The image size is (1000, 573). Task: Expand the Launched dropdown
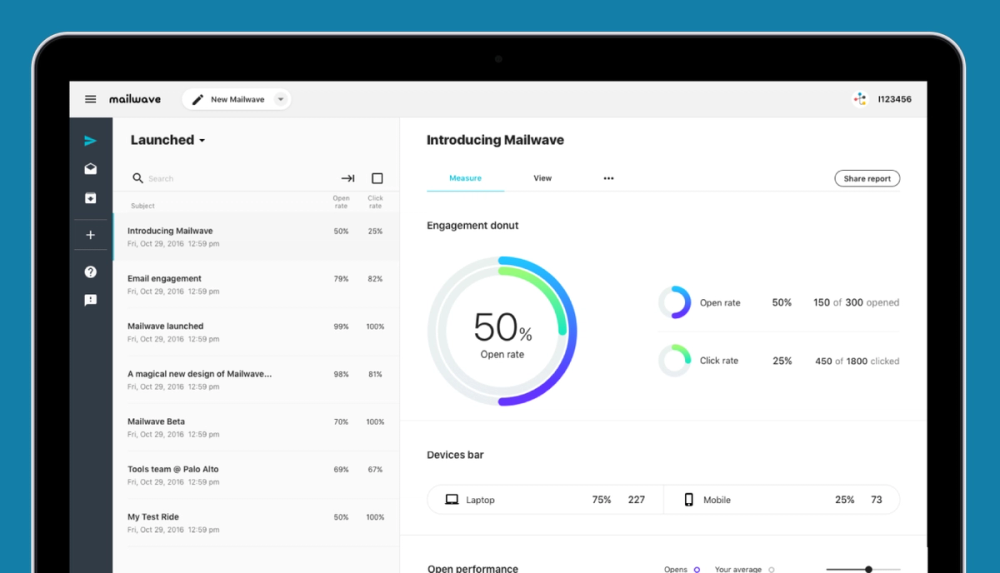click(x=168, y=140)
